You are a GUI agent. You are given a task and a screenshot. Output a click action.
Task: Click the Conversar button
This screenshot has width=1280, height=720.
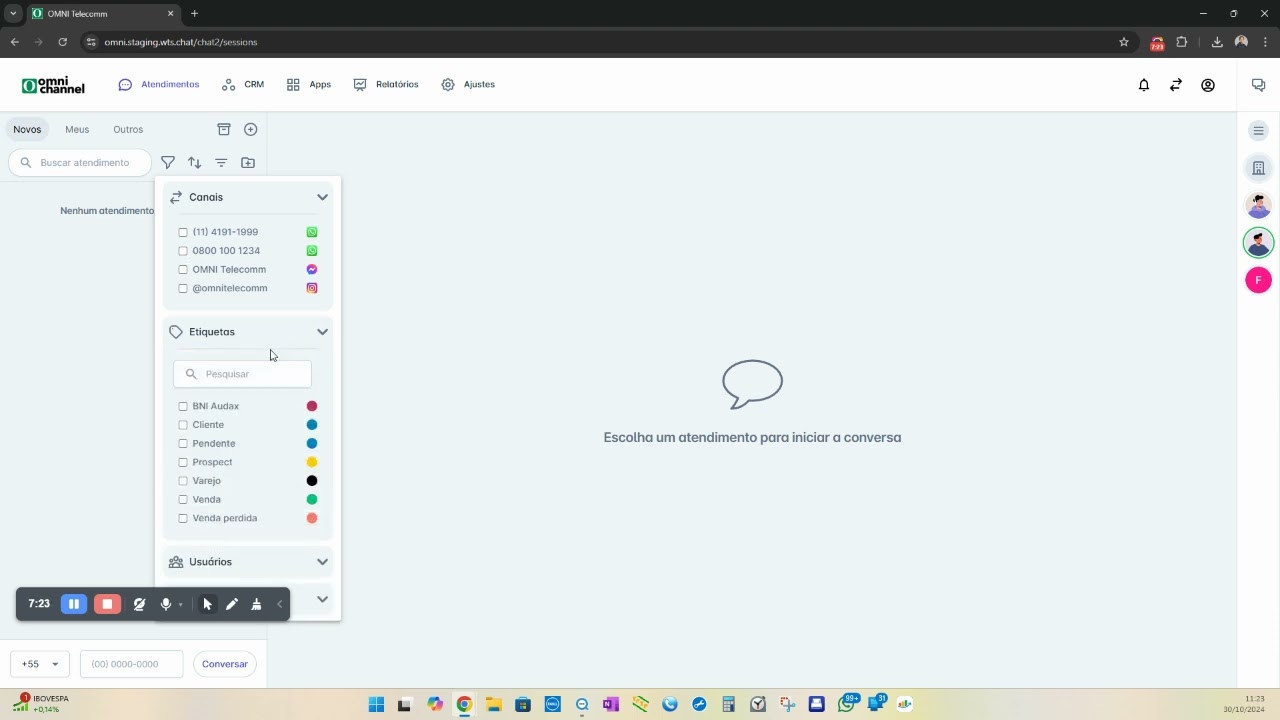click(x=225, y=664)
